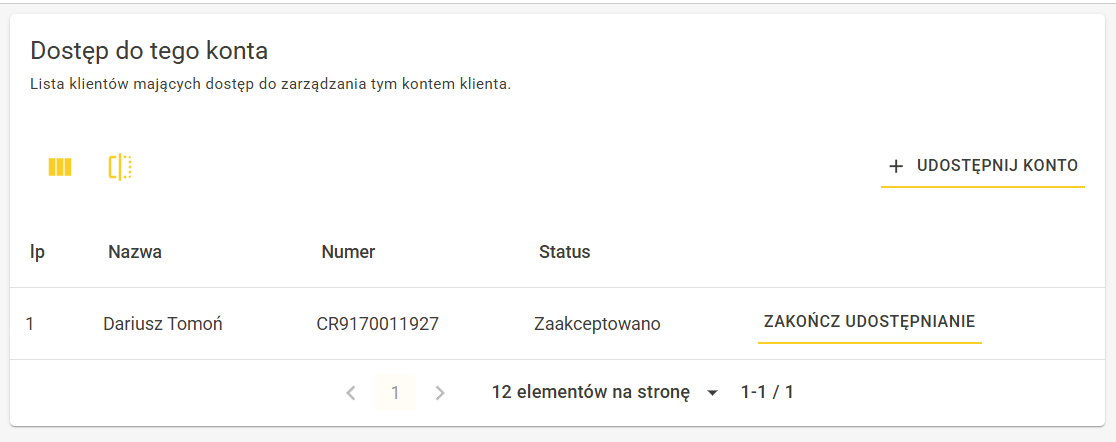1116x442 pixels.
Task: Click the caret arrow beside elementów na stronę
Action: tap(712, 393)
